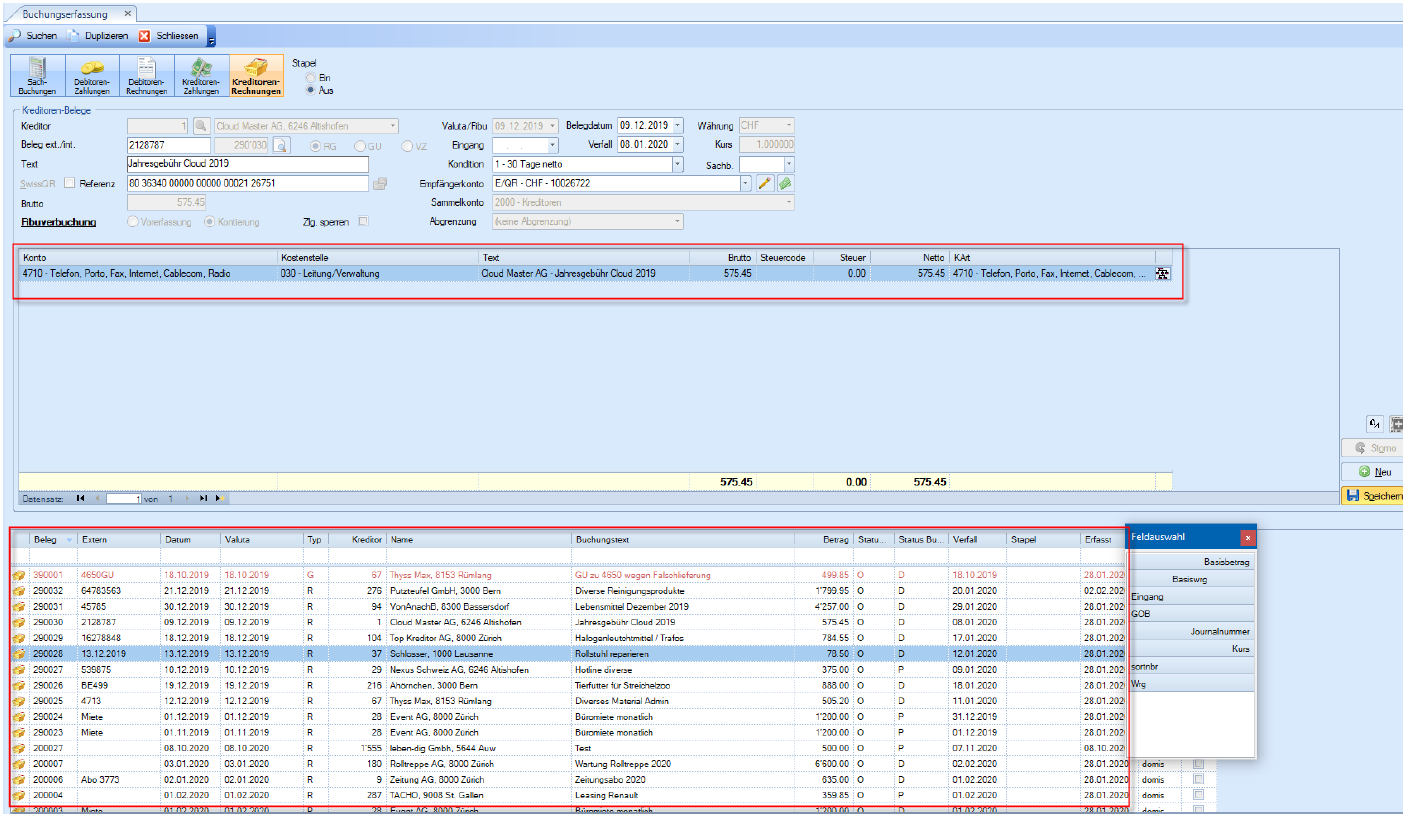Select the Kreditoren-Zahlungen icon
Screen dimensions: 1405x817
[x=203, y=76]
